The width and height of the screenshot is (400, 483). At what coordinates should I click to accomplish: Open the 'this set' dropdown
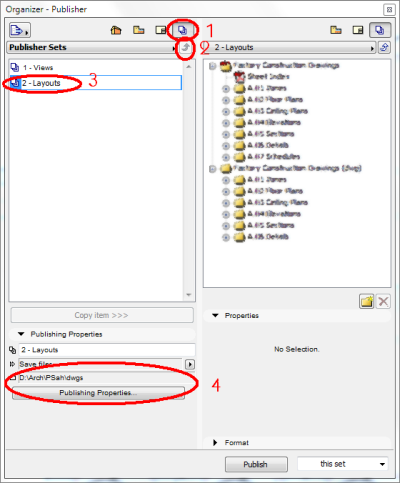[x=343, y=464]
